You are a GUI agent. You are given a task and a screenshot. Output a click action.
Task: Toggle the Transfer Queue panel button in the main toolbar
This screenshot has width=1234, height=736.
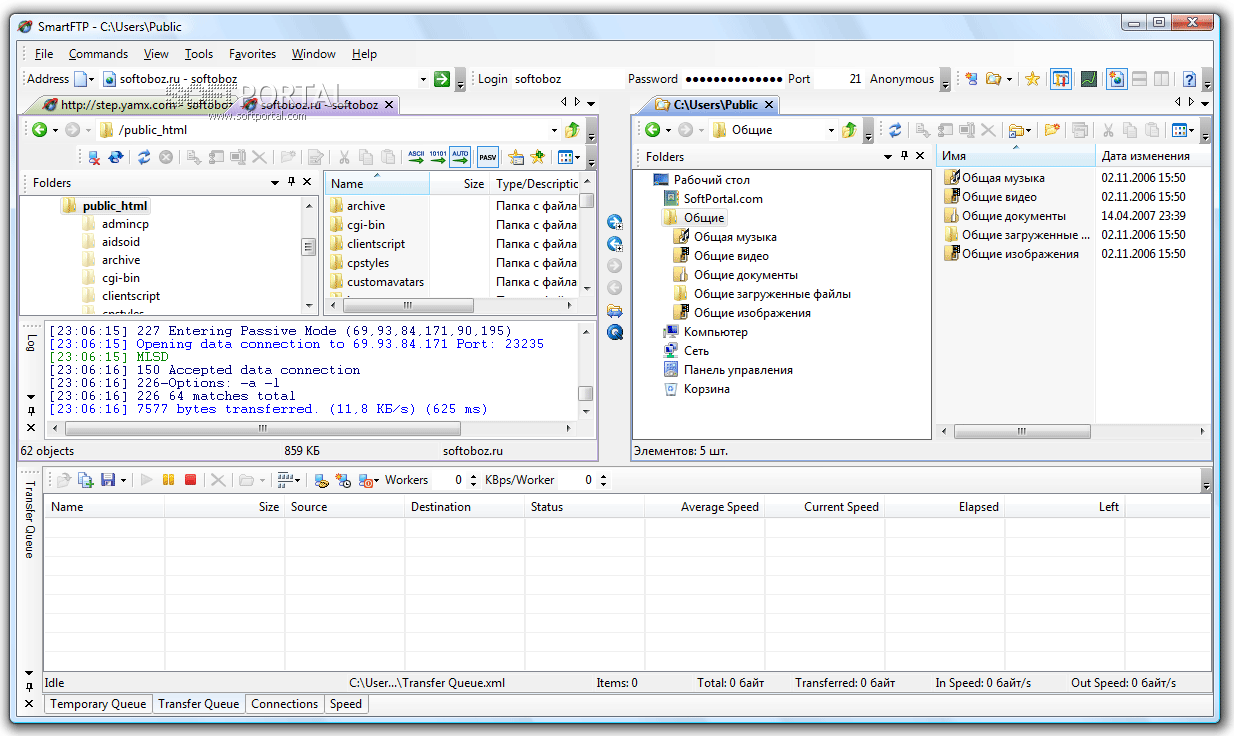tap(1060, 79)
